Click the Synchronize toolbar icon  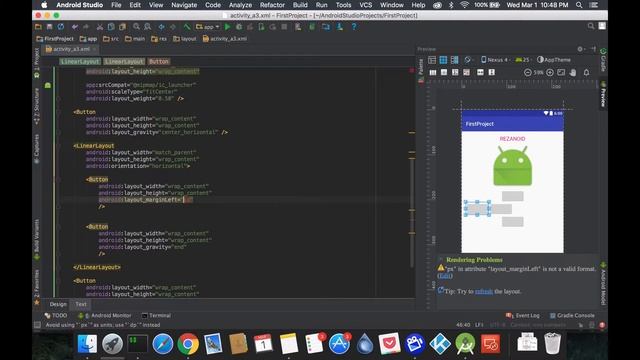point(61,27)
